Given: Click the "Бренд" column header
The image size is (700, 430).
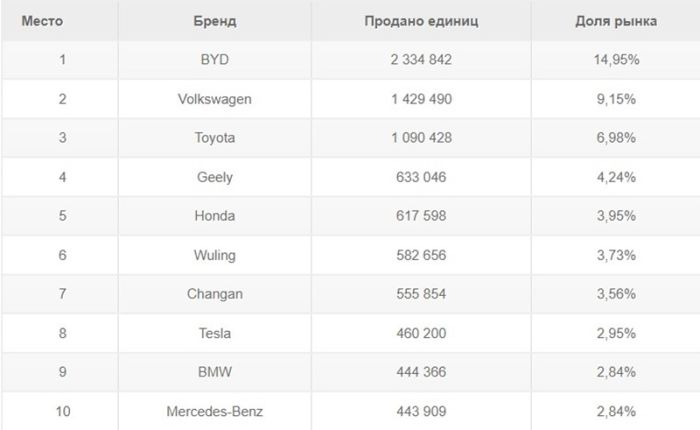Looking at the screenshot, I should coord(215,21).
